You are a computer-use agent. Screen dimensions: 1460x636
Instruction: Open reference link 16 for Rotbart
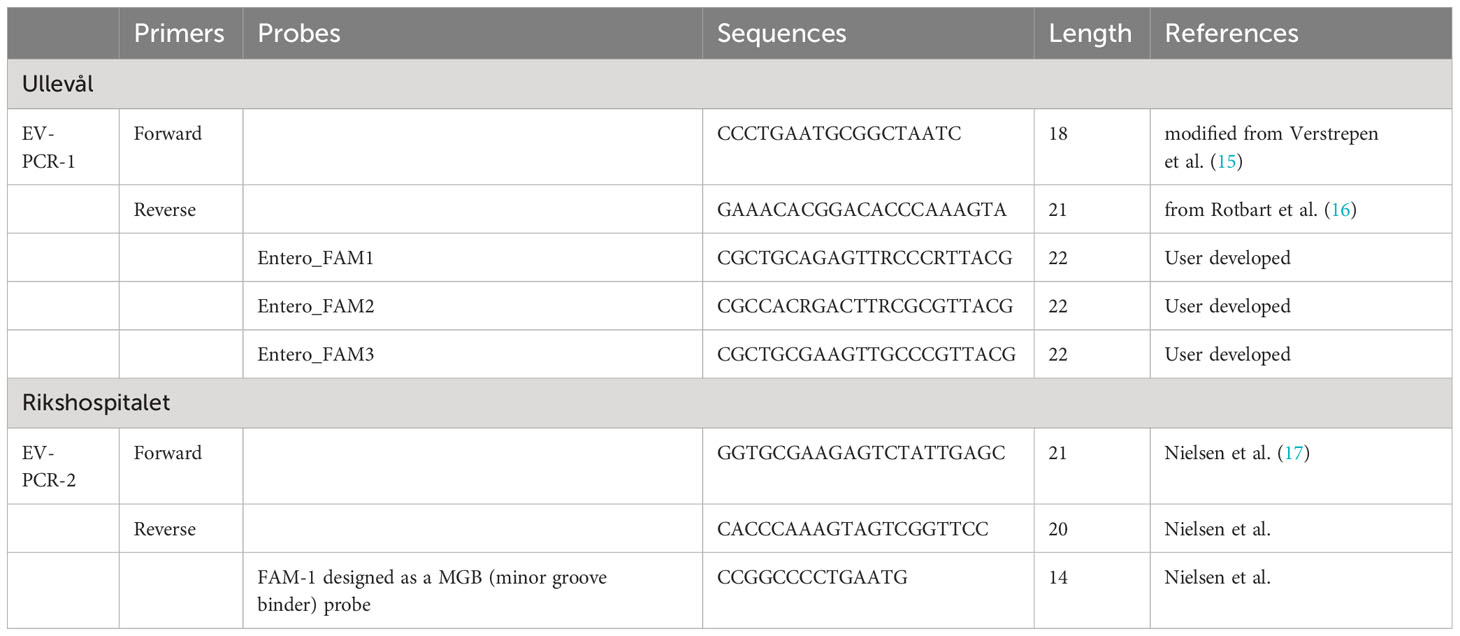[x=1334, y=209]
